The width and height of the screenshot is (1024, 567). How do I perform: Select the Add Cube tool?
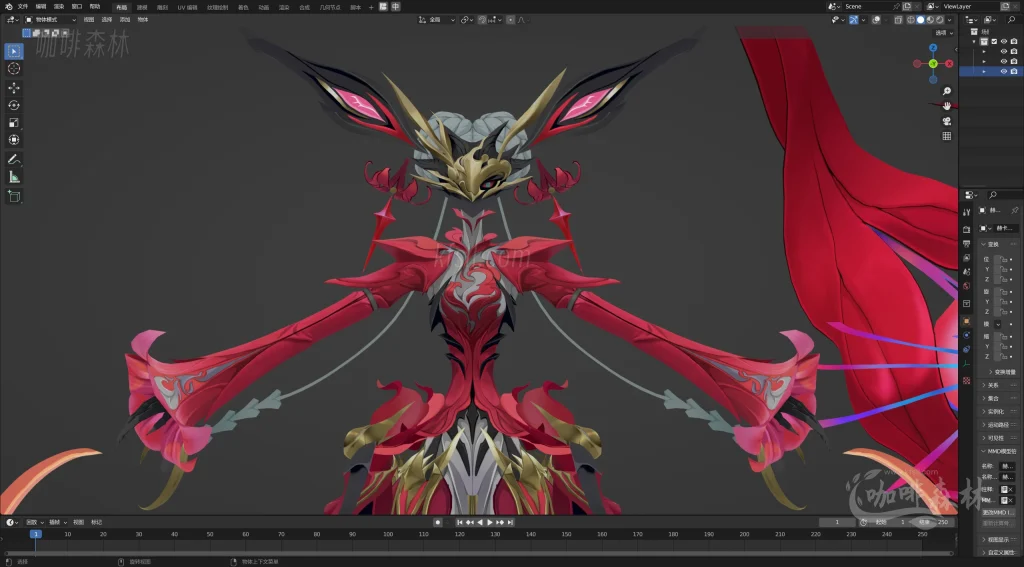14,196
